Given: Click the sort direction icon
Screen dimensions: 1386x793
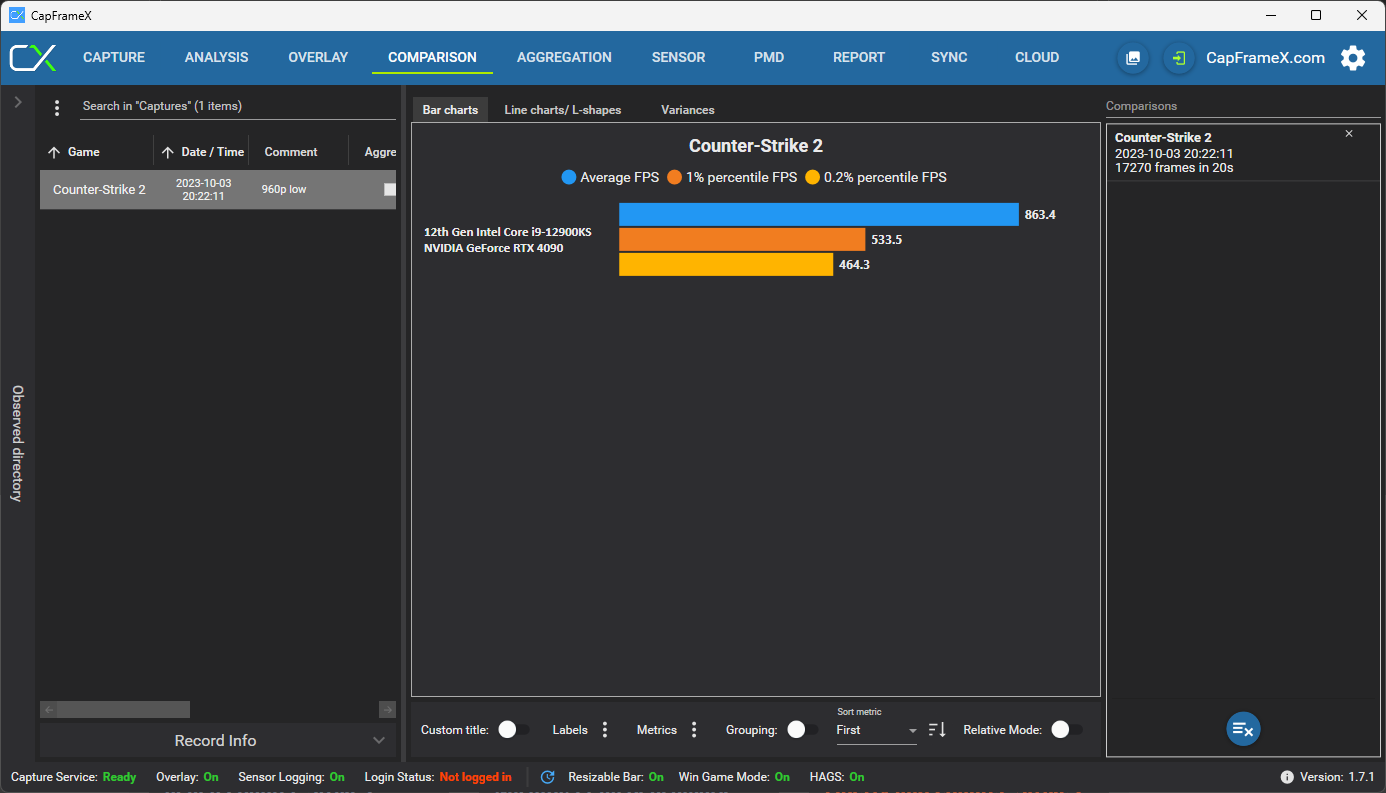Looking at the screenshot, I should tap(937, 730).
